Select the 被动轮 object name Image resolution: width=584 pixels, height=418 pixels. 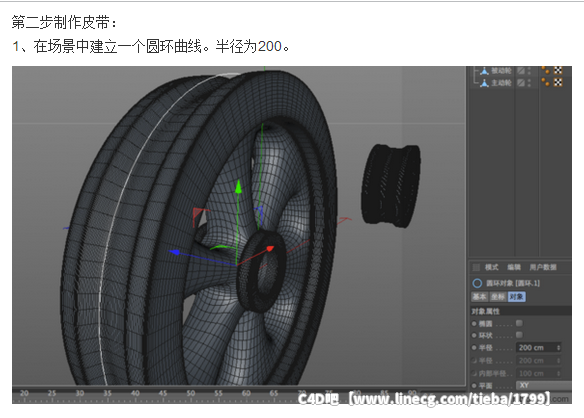501,71
